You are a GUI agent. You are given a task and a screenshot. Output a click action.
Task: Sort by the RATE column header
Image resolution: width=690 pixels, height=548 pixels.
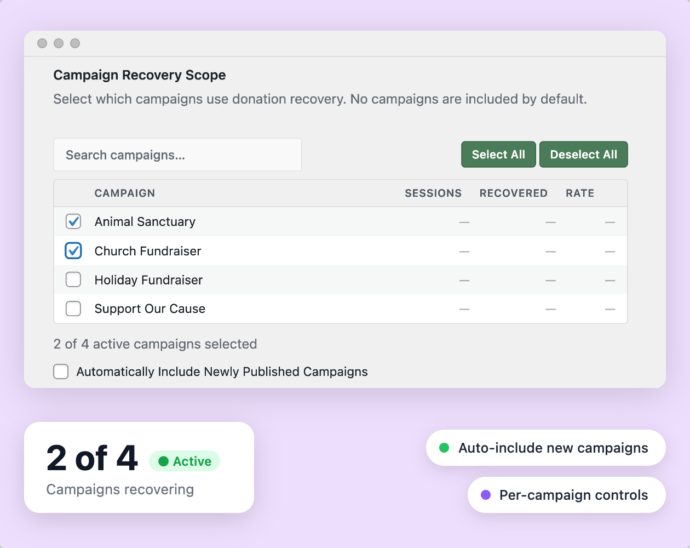(x=580, y=193)
